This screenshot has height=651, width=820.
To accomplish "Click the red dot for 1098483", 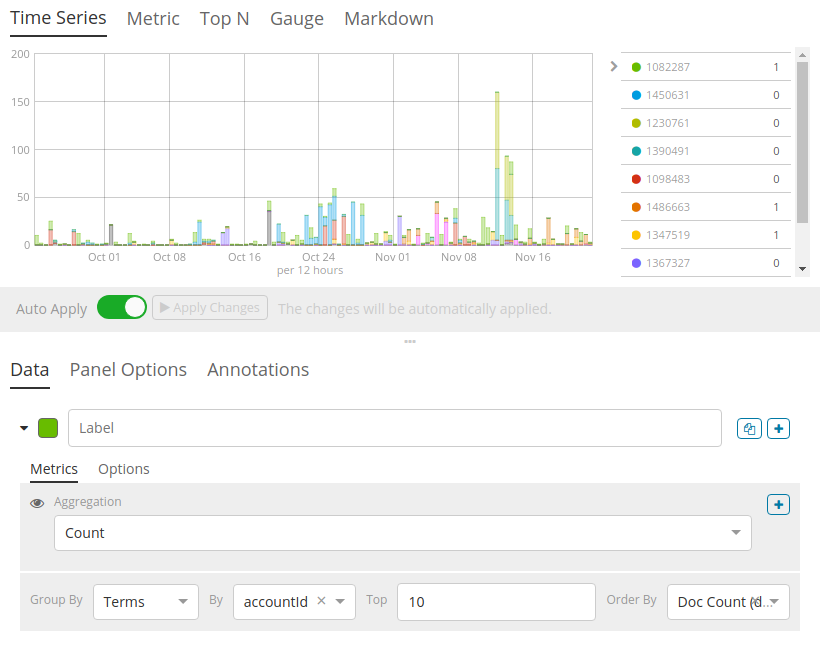I will tap(636, 179).
